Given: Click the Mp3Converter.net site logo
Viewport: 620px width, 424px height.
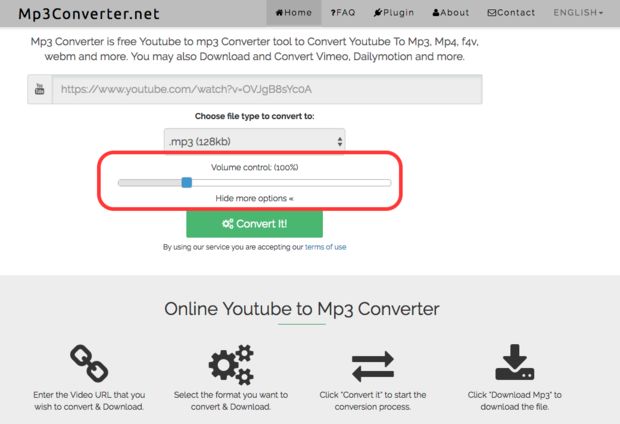Looking at the screenshot, I should [89, 13].
